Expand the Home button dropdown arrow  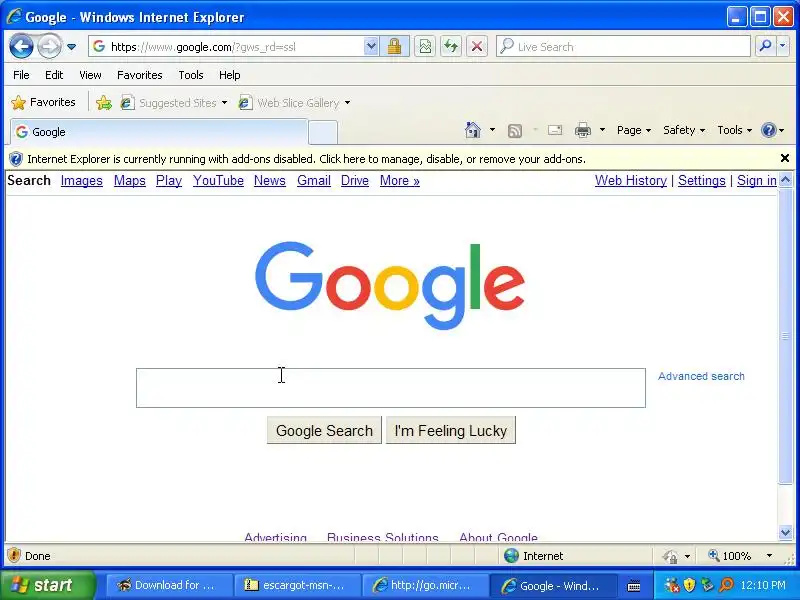492,130
